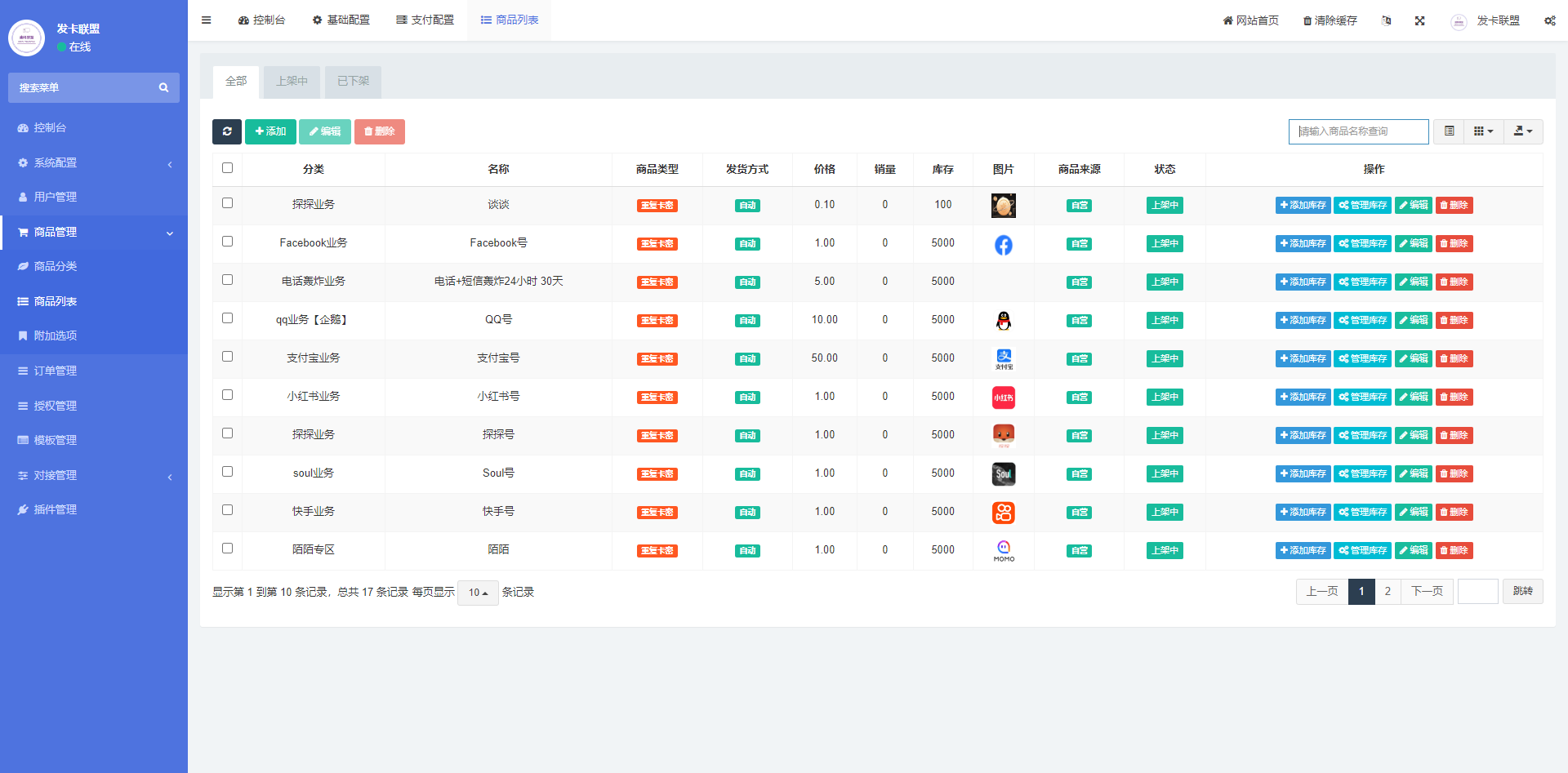
Task: Open the 探探号 product image
Action: 1004,436
